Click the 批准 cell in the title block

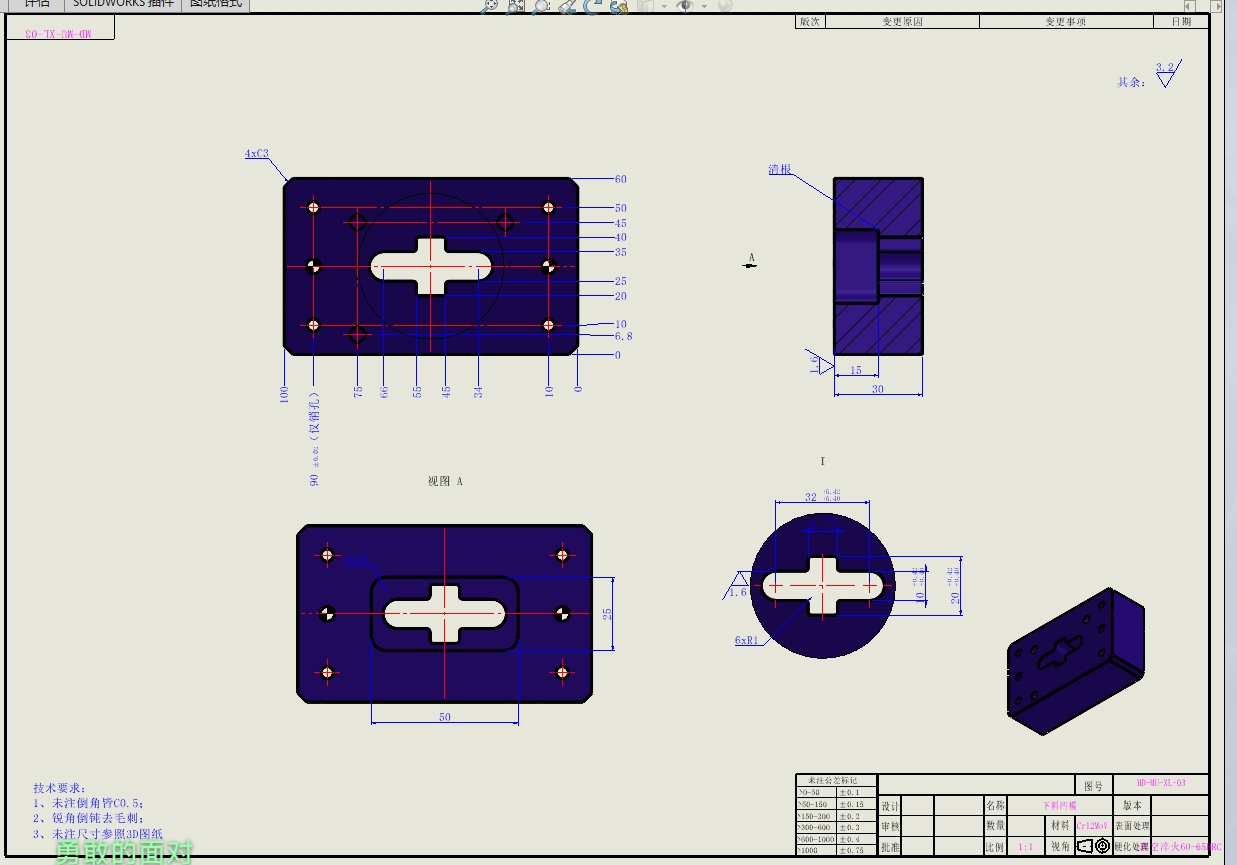[890, 847]
